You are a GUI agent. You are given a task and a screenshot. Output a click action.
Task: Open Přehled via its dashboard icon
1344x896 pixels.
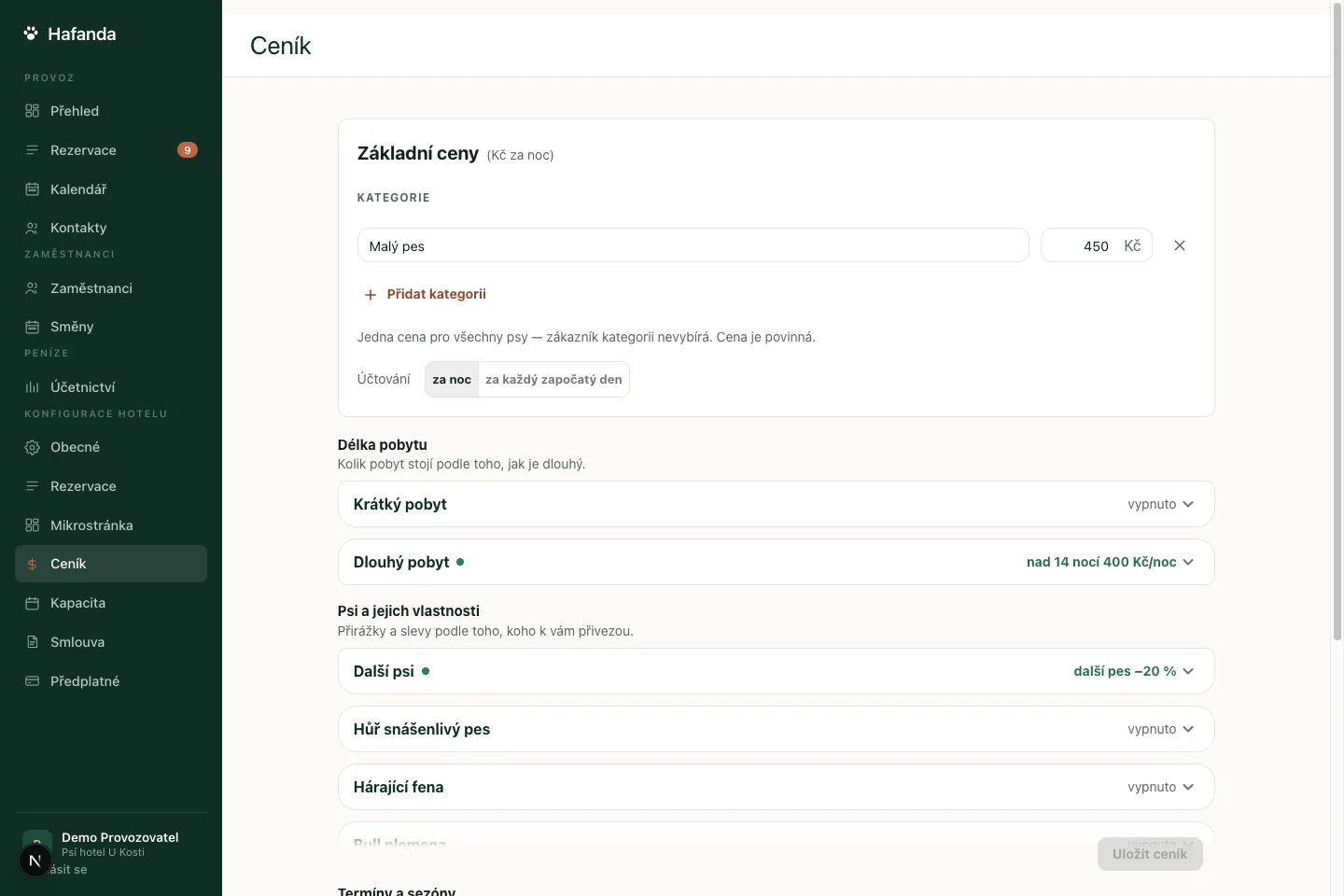pyautogui.click(x=32, y=111)
